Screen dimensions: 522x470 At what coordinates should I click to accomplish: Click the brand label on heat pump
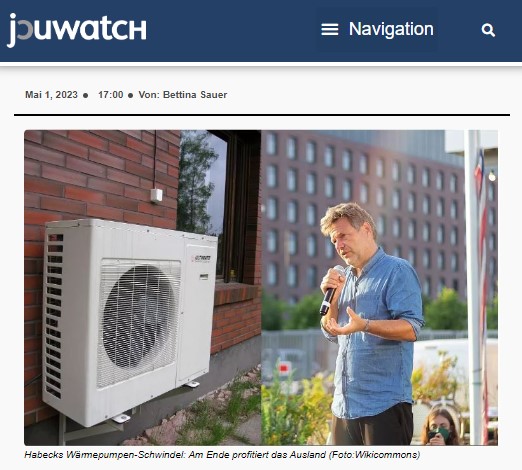coord(201,258)
